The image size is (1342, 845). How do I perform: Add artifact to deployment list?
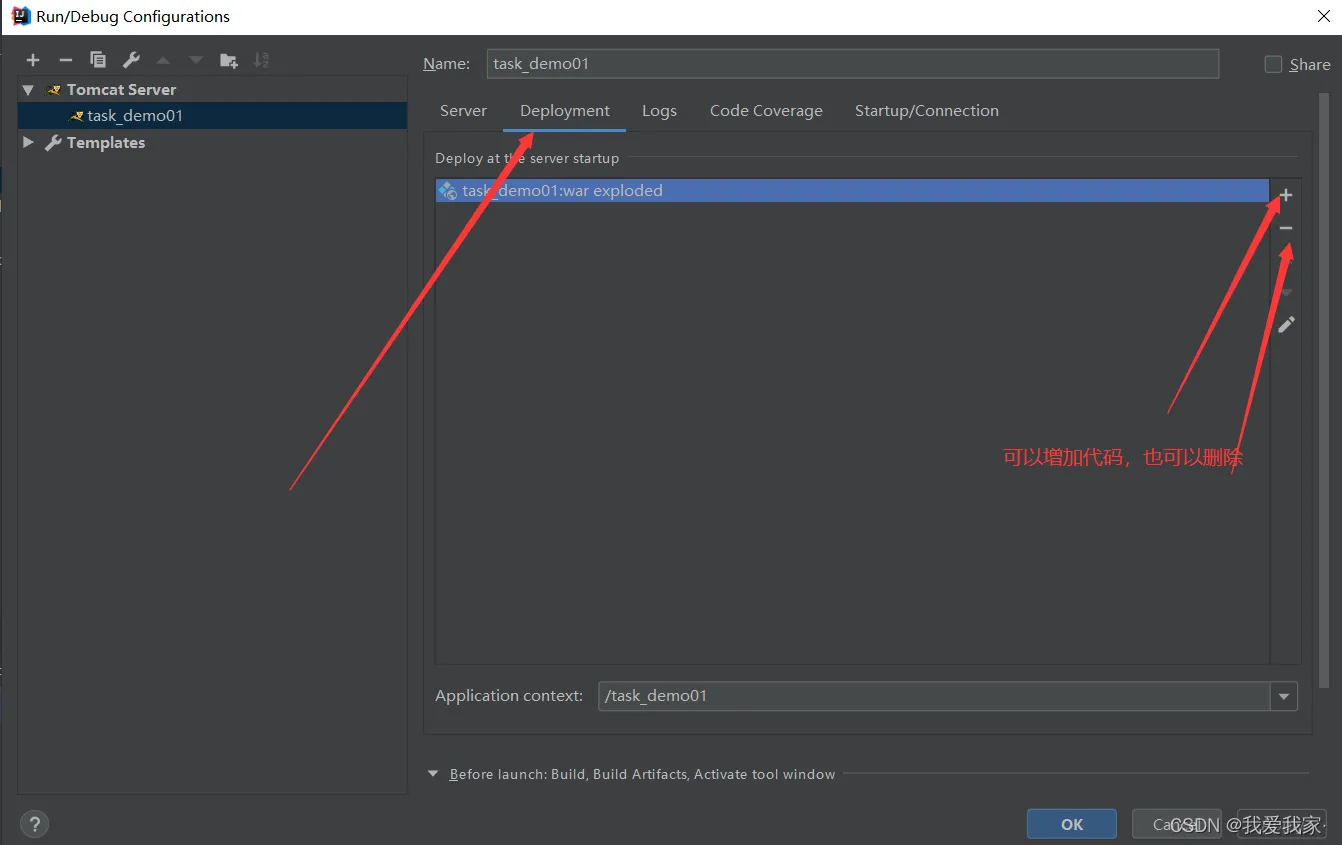click(x=1286, y=196)
